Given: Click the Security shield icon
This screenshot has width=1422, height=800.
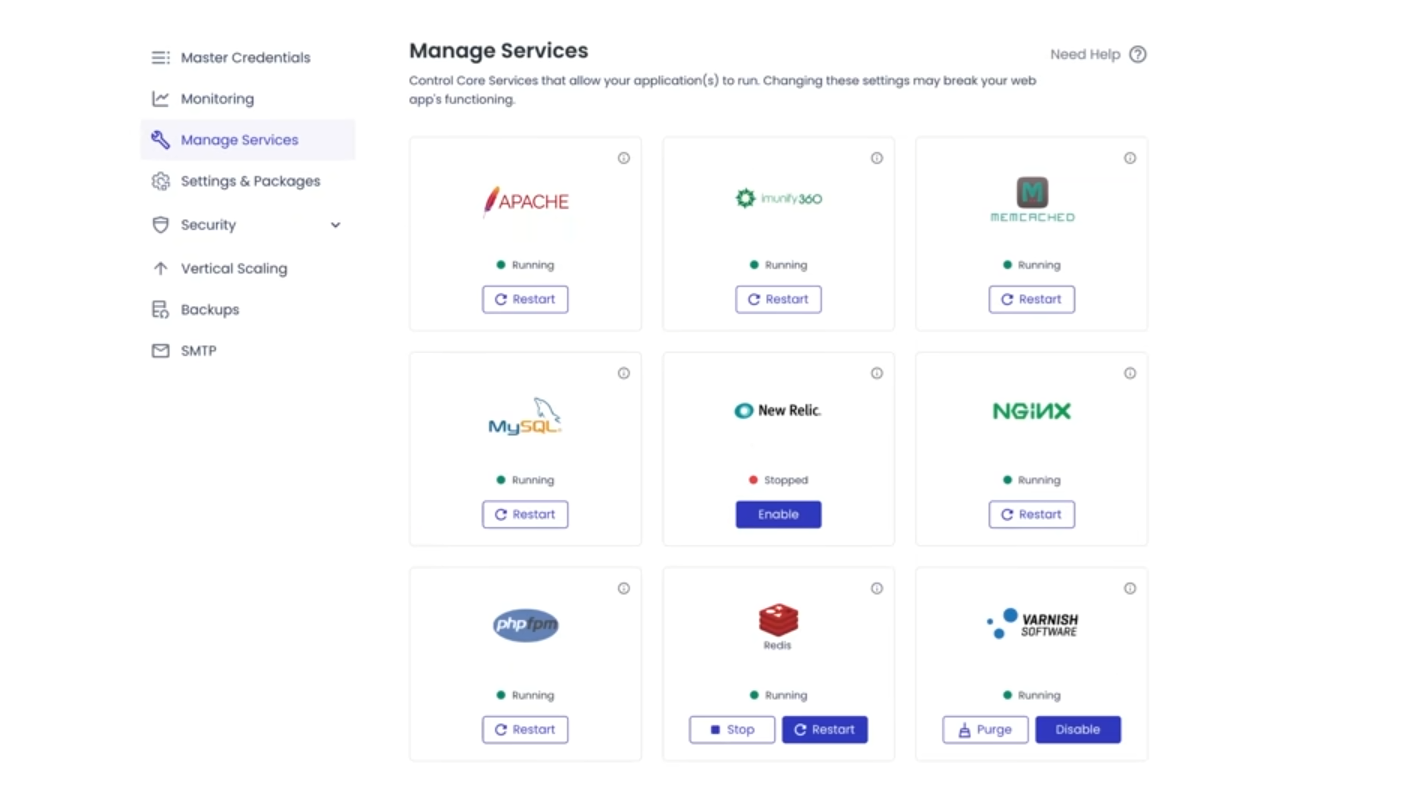Looking at the screenshot, I should [x=160, y=225].
